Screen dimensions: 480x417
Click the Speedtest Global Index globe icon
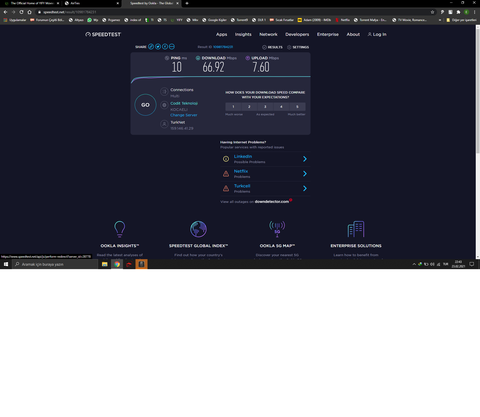(x=198, y=229)
